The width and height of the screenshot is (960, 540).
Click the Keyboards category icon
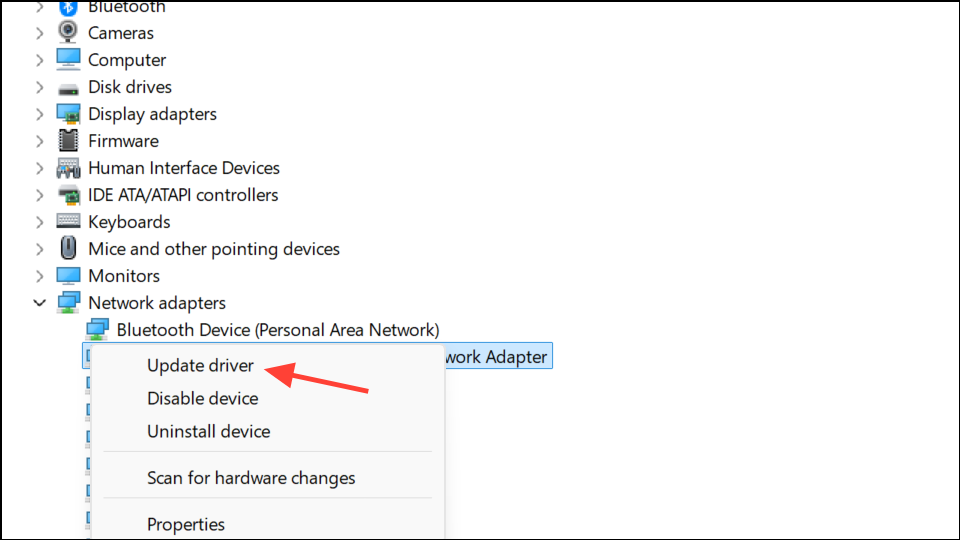pyautogui.click(x=68, y=222)
